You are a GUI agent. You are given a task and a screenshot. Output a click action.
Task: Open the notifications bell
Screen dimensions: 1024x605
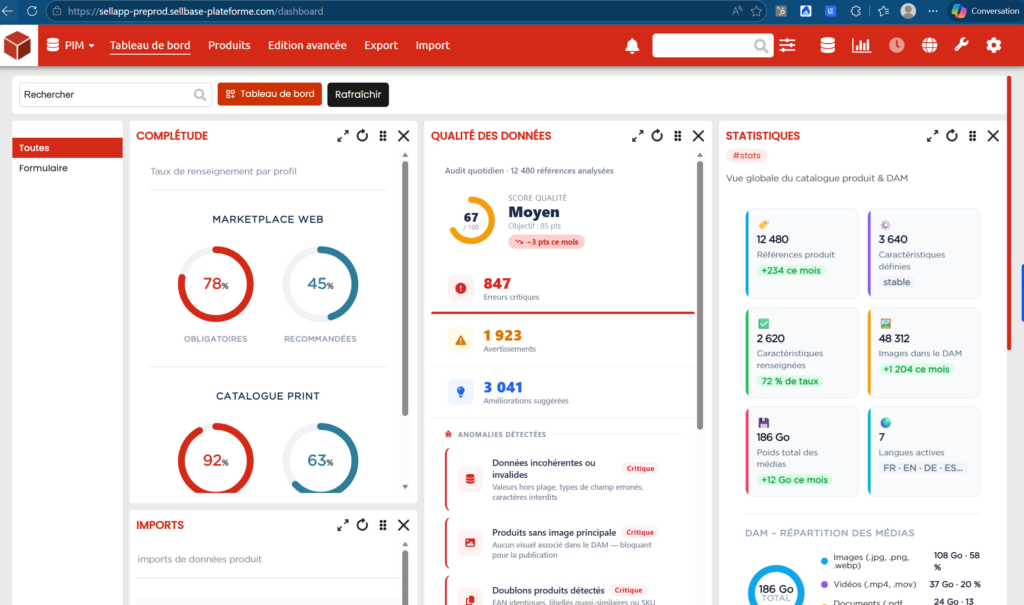[632, 46]
